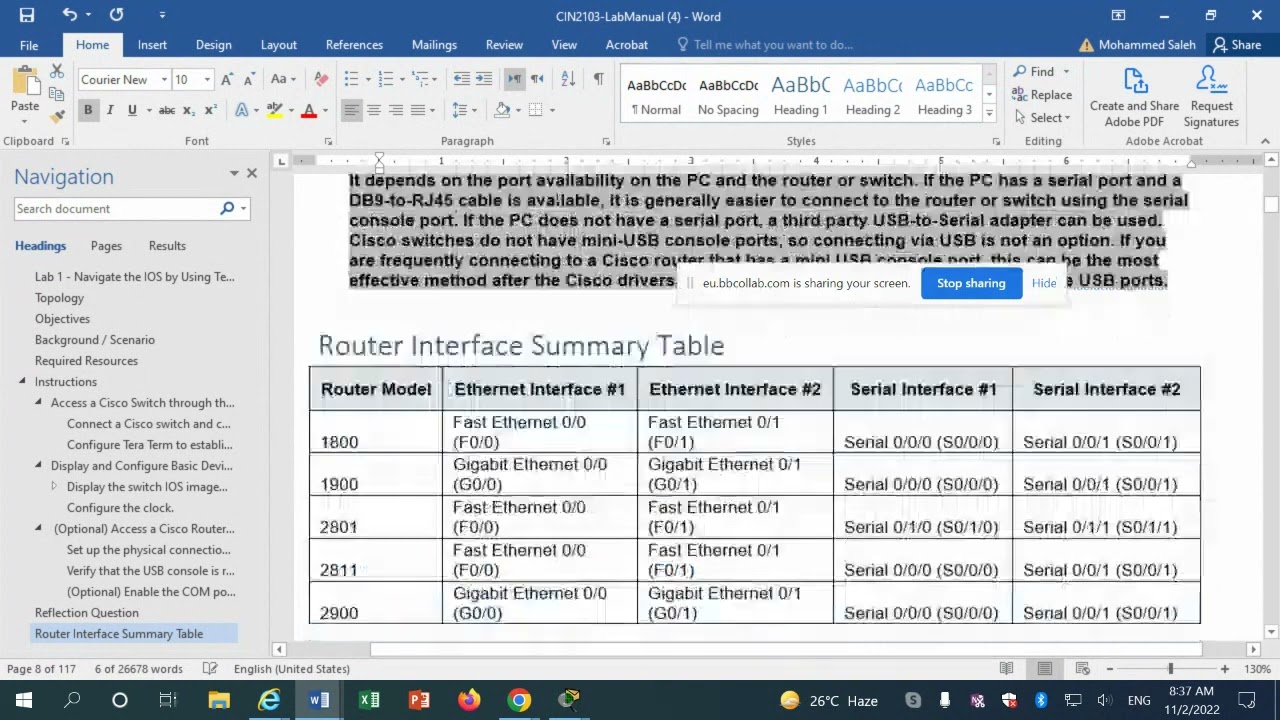This screenshot has width=1280, height=720.
Task: Adjust the zoom slider in status bar
Action: [x=1170, y=668]
